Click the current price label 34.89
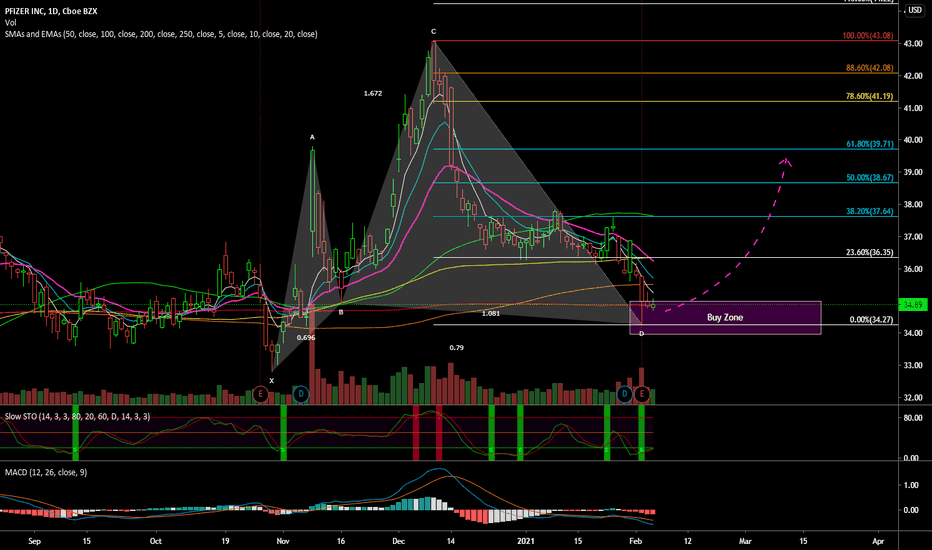The width and height of the screenshot is (932, 550). [x=913, y=305]
